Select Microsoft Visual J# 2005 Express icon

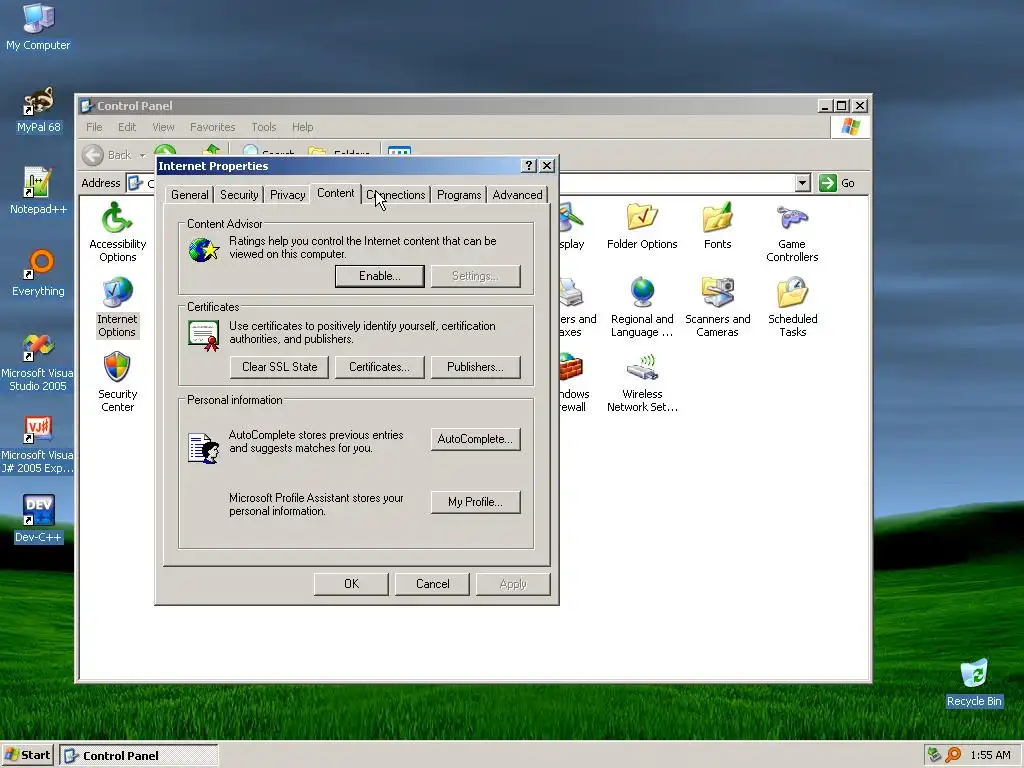[x=37, y=445]
